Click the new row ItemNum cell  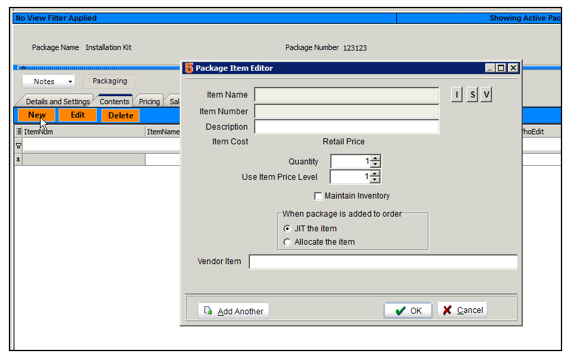click(84, 160)
